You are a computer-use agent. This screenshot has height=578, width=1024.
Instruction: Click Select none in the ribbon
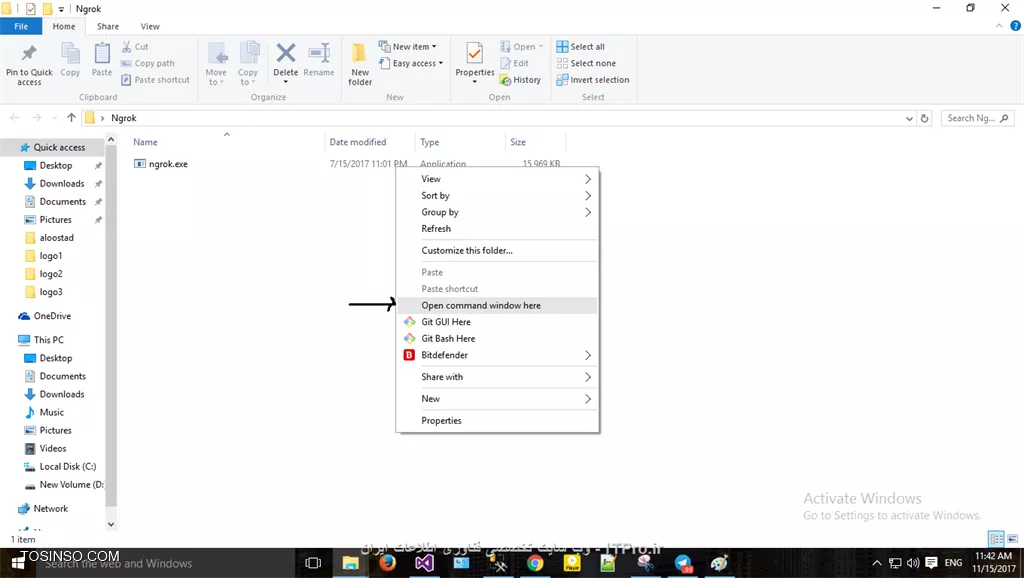(586, 63)
